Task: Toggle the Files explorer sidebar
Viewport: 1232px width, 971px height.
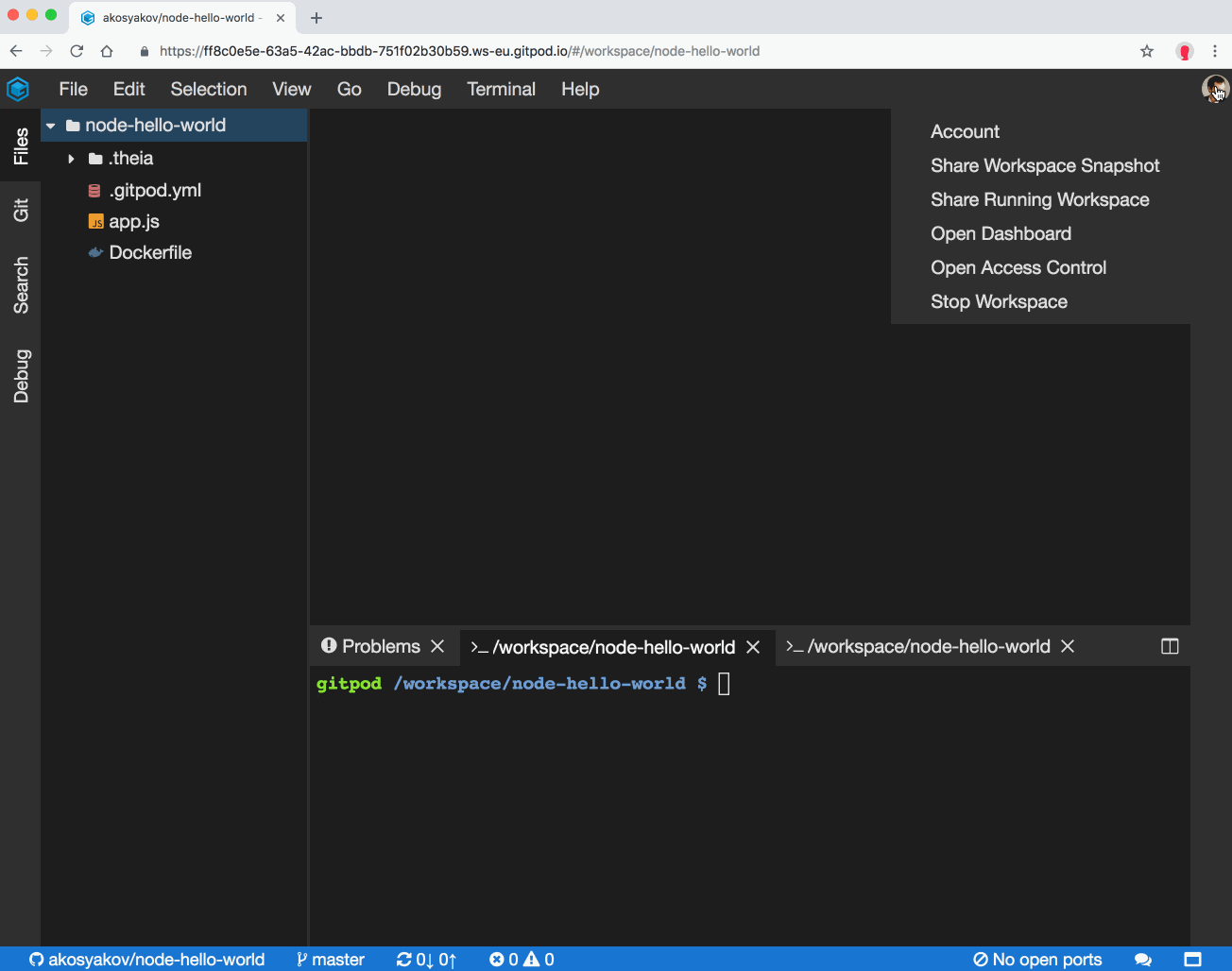Action: pyautogui.click(x=21, y=145)
